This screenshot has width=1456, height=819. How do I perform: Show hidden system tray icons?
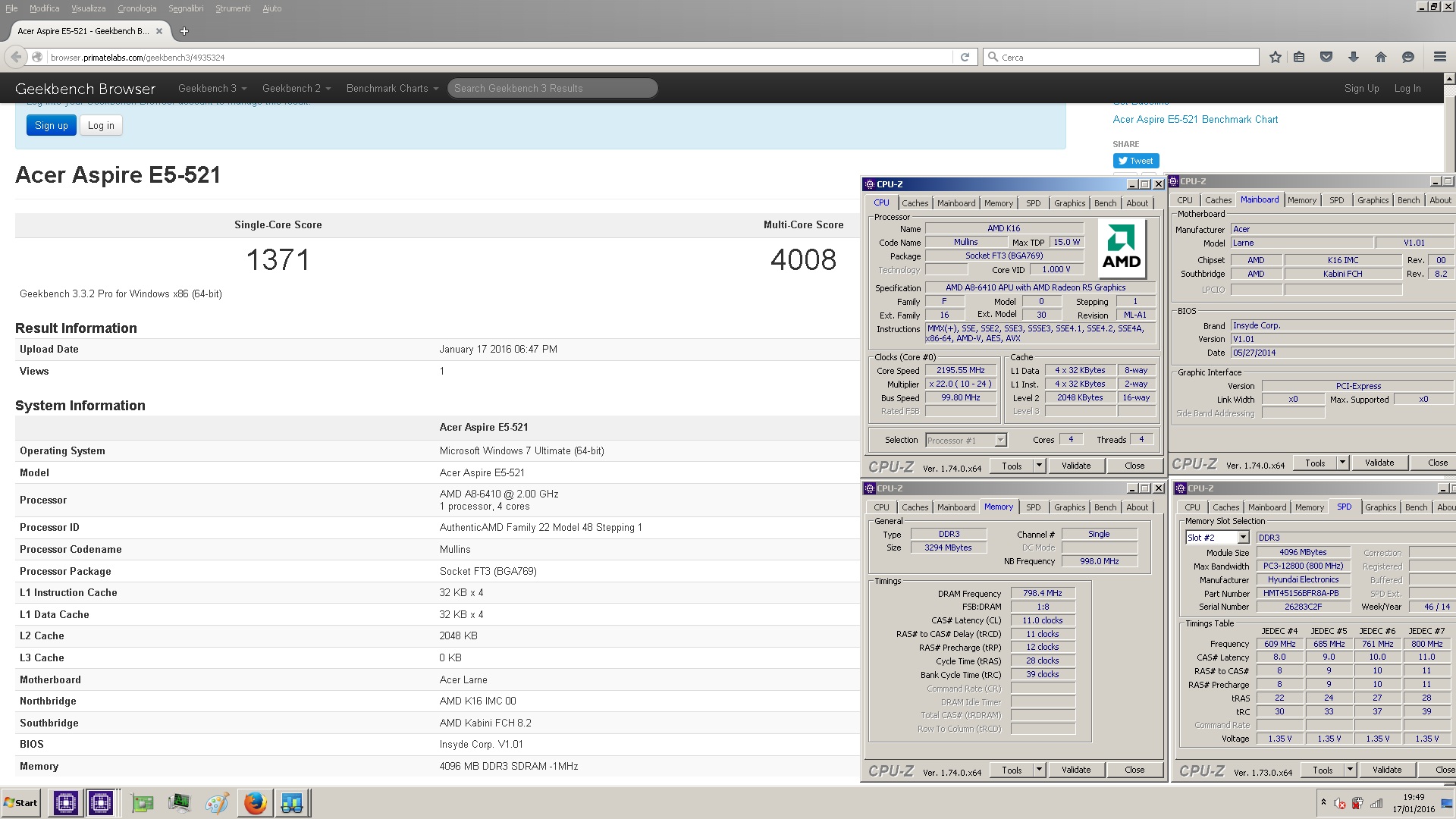[x=1323, y=802]
